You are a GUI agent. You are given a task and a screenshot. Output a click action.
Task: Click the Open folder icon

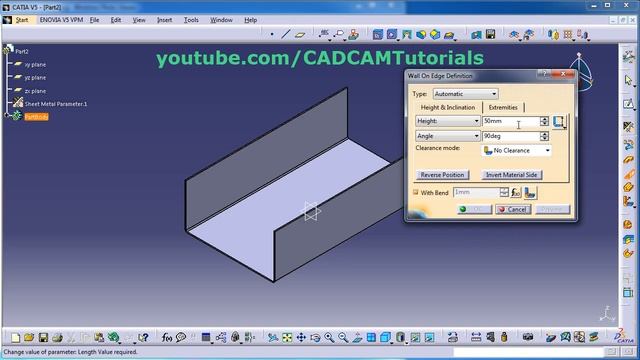point(29,338)
